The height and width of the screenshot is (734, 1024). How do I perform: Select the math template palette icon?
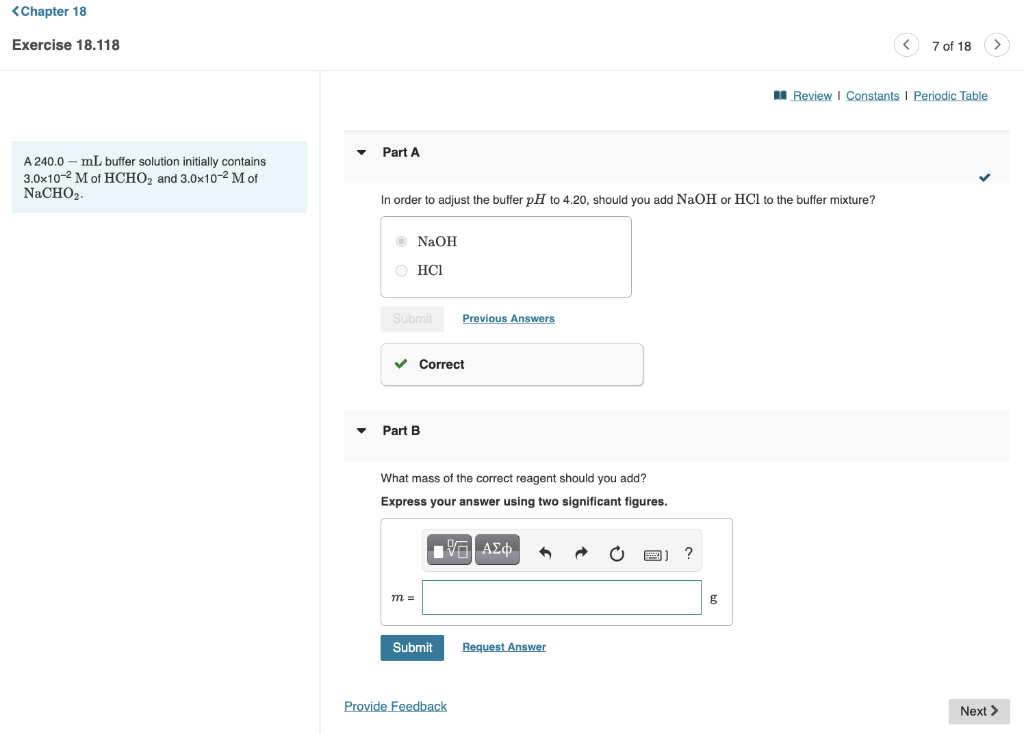[448, 549]
